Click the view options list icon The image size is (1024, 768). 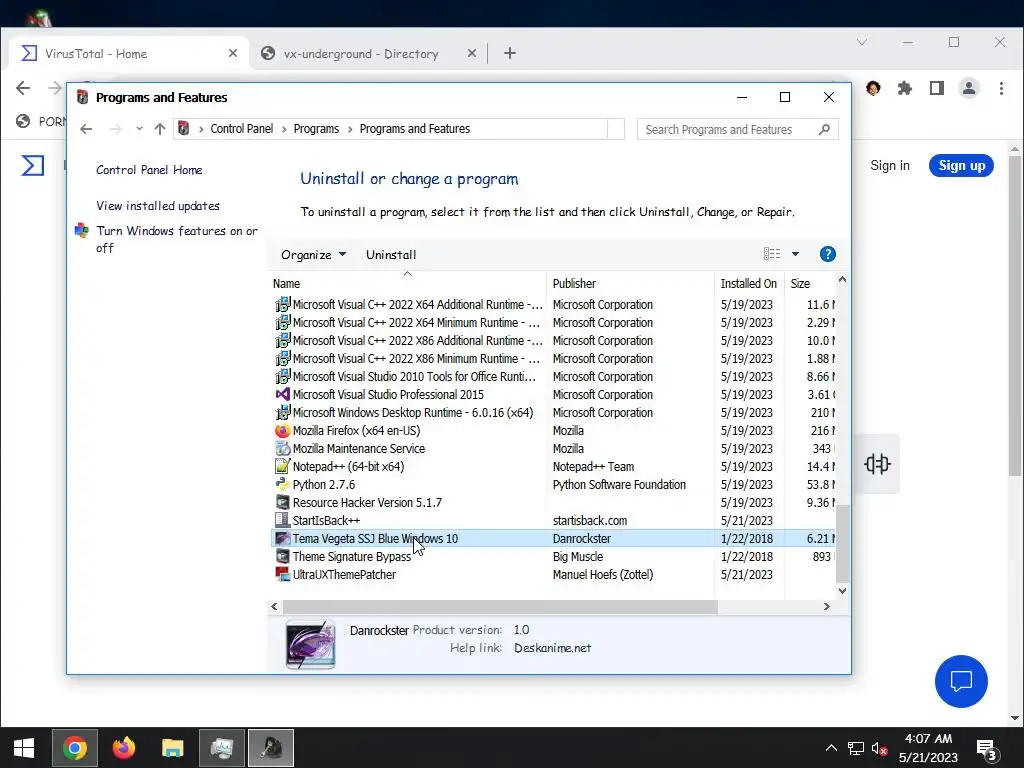(772, 254)
